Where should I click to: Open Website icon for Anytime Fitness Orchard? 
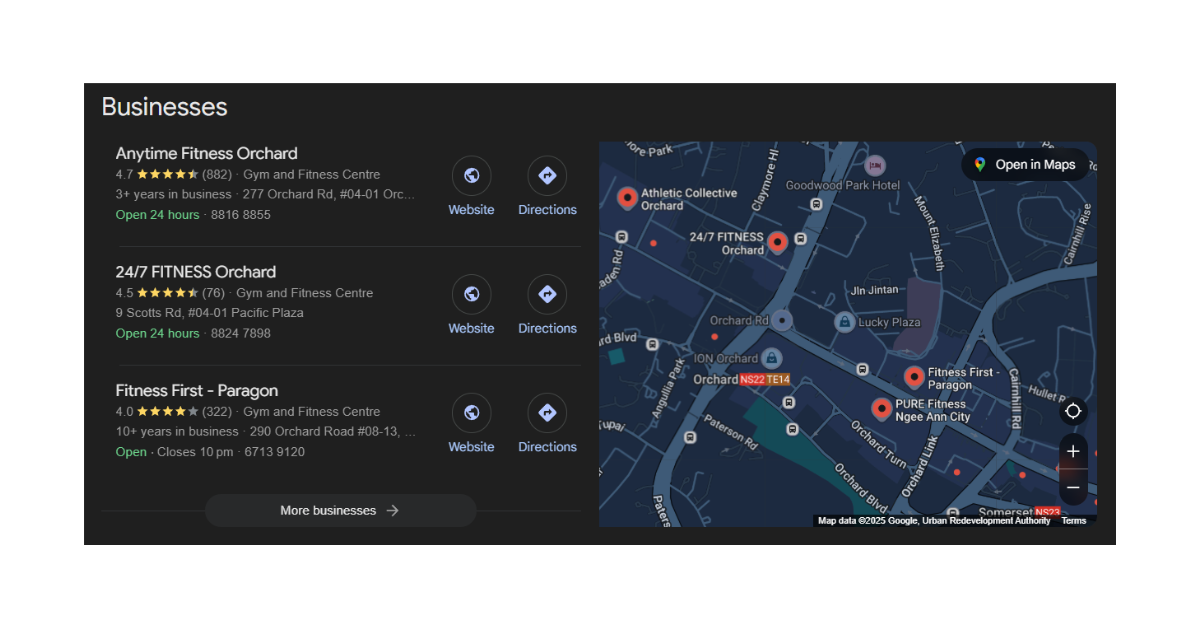471,176
